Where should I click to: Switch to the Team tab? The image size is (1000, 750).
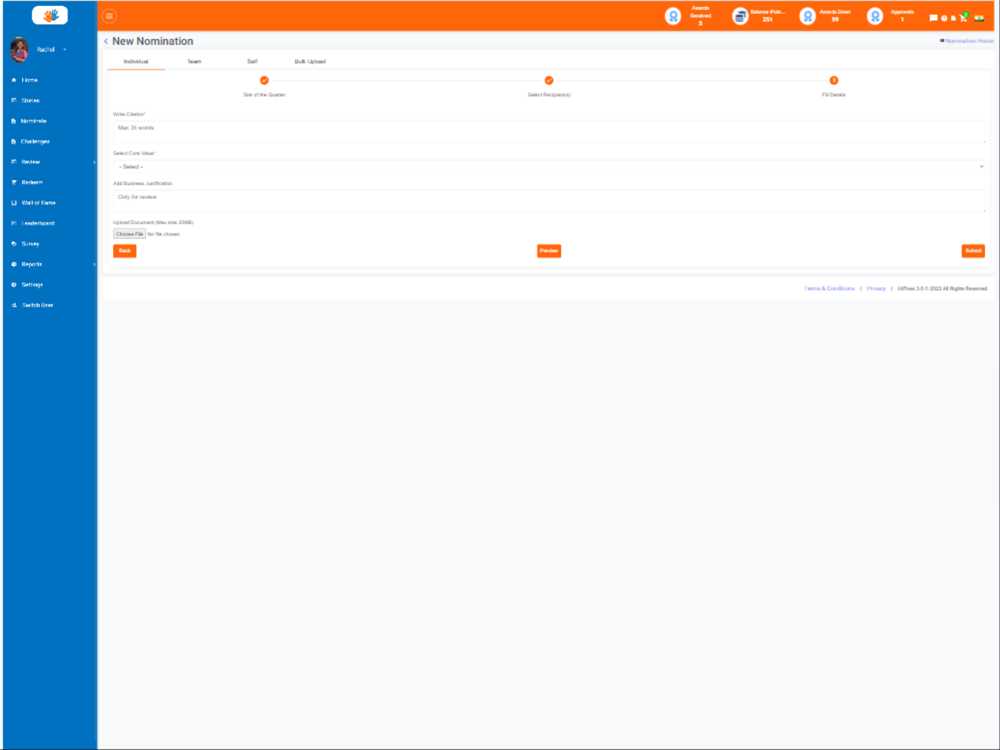click(x=195, y=61)
